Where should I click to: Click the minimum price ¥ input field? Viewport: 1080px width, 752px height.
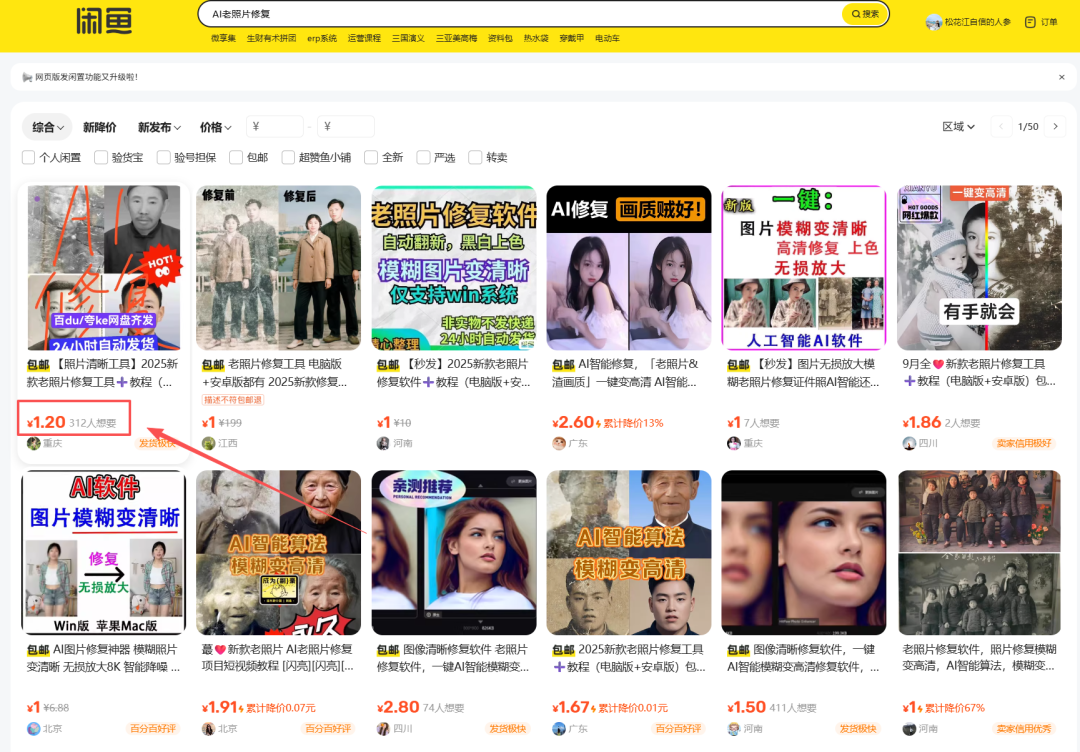(x=274, y=127)
